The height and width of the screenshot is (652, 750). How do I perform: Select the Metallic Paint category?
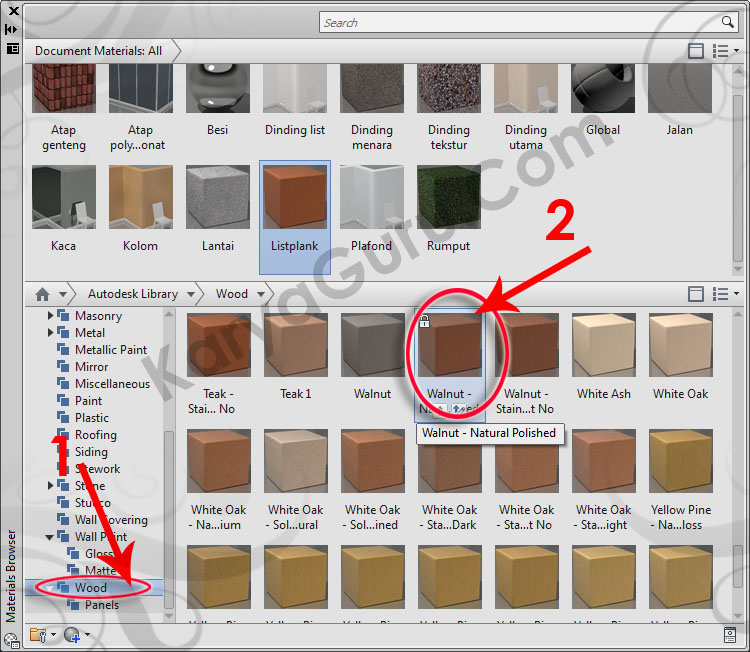110,350
